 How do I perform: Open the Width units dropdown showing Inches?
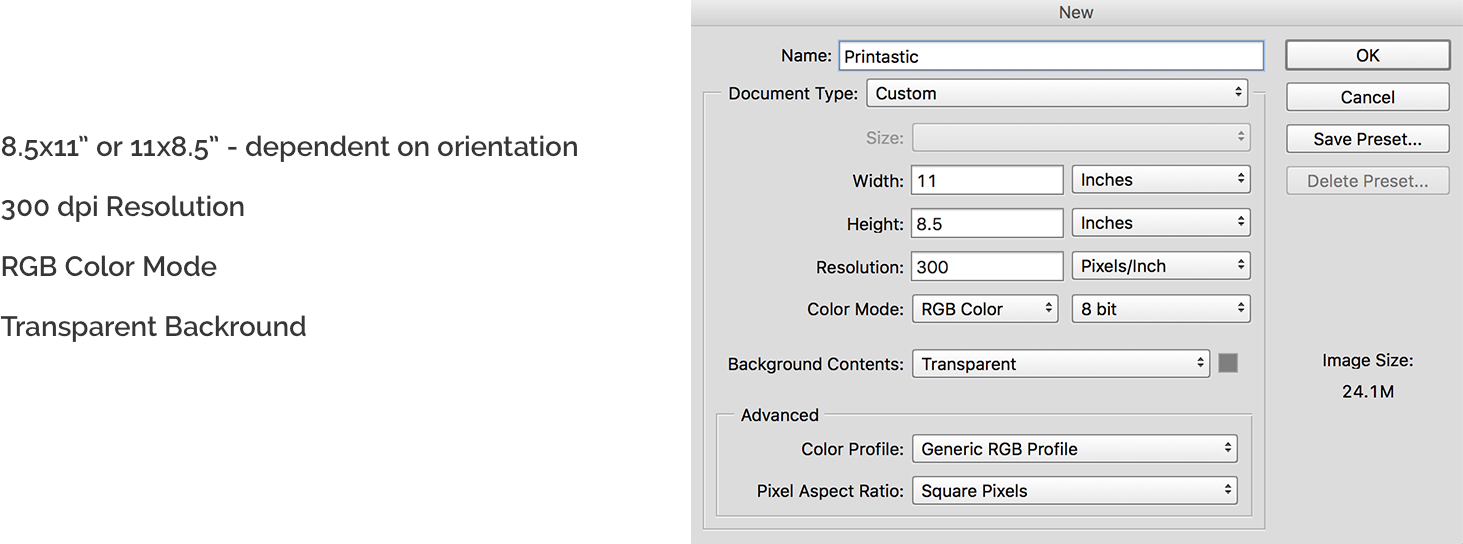coord(1161,180)
